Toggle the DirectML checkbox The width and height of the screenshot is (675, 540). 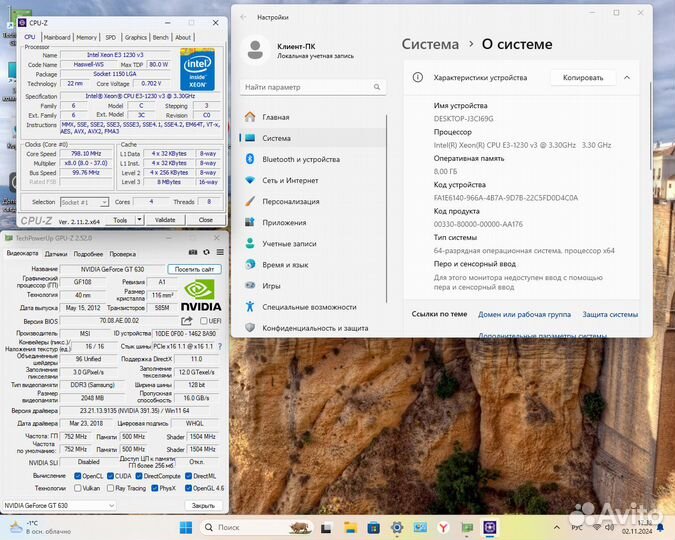tap(188, 476)
